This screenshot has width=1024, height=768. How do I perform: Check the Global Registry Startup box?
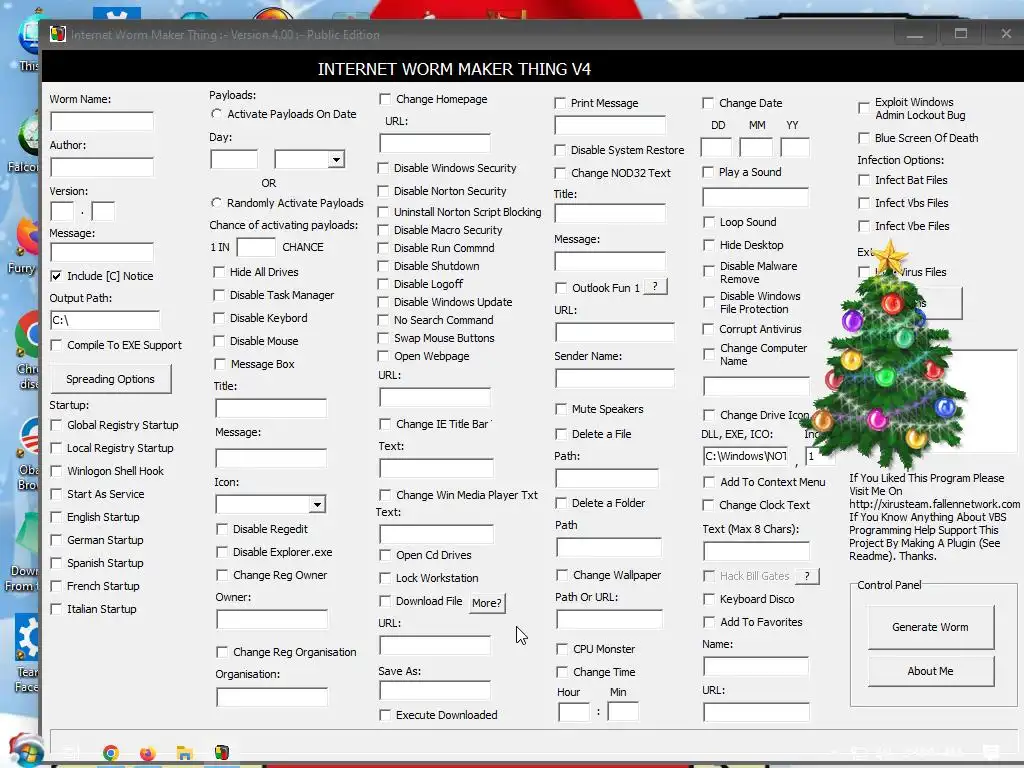coord(56,425)
